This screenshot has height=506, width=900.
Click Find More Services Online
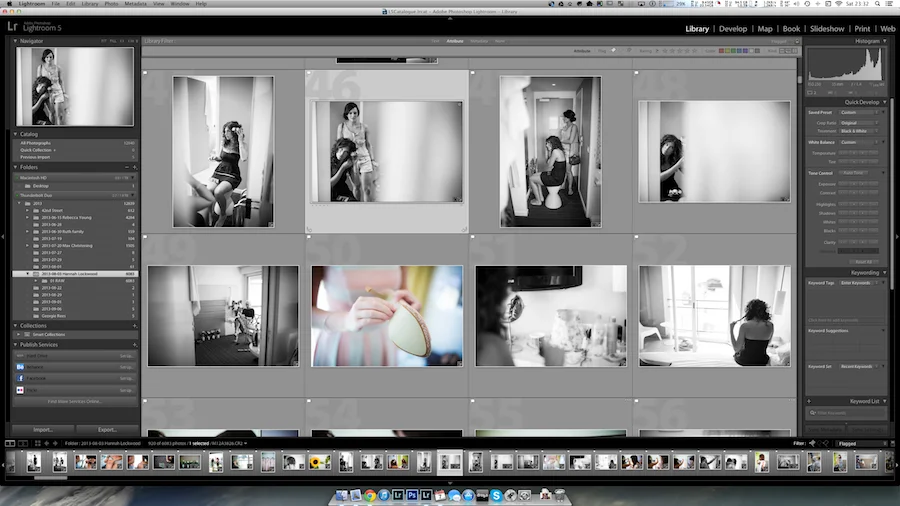tap(75, 402)
